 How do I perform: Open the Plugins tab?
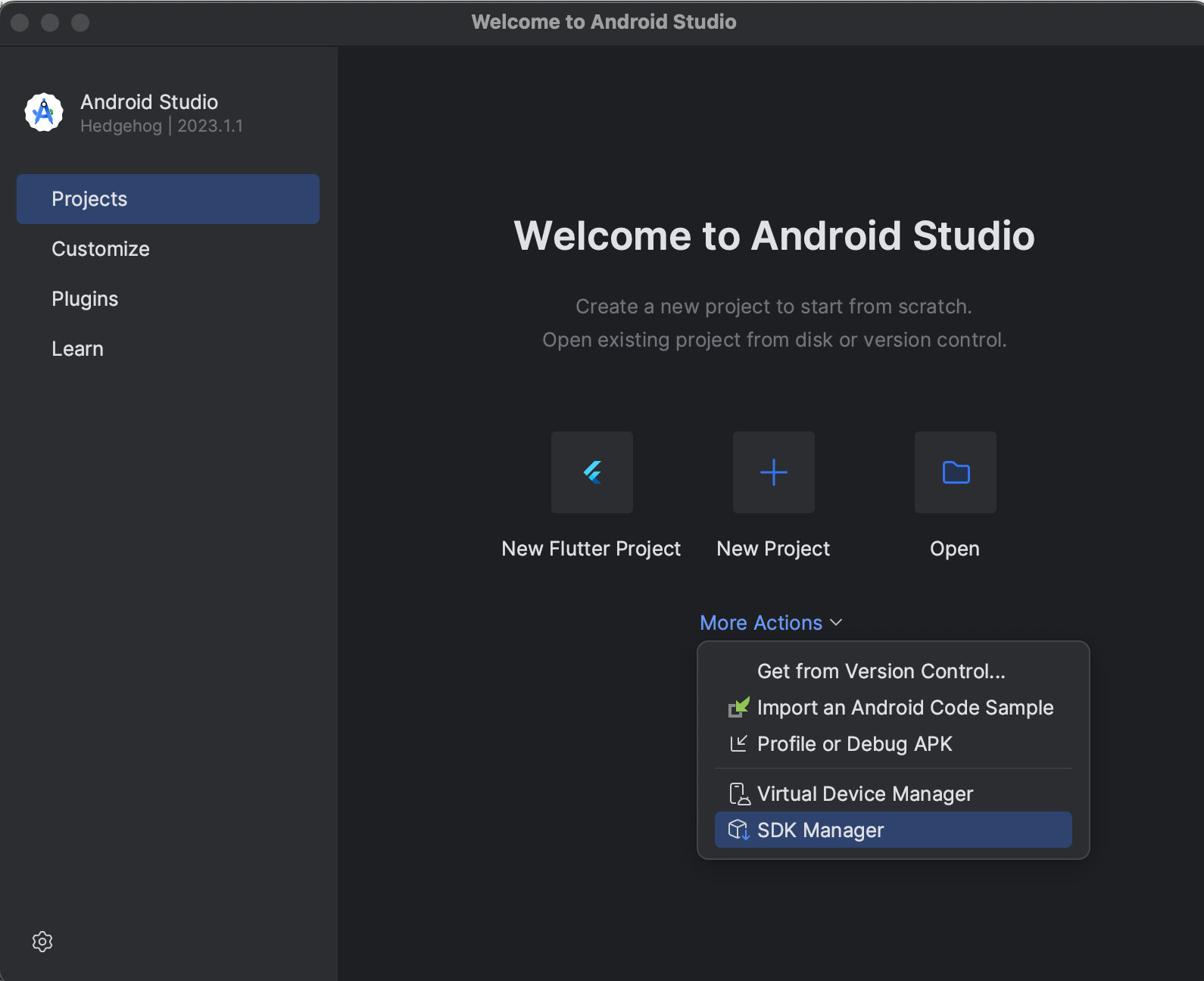click(168, 299)
